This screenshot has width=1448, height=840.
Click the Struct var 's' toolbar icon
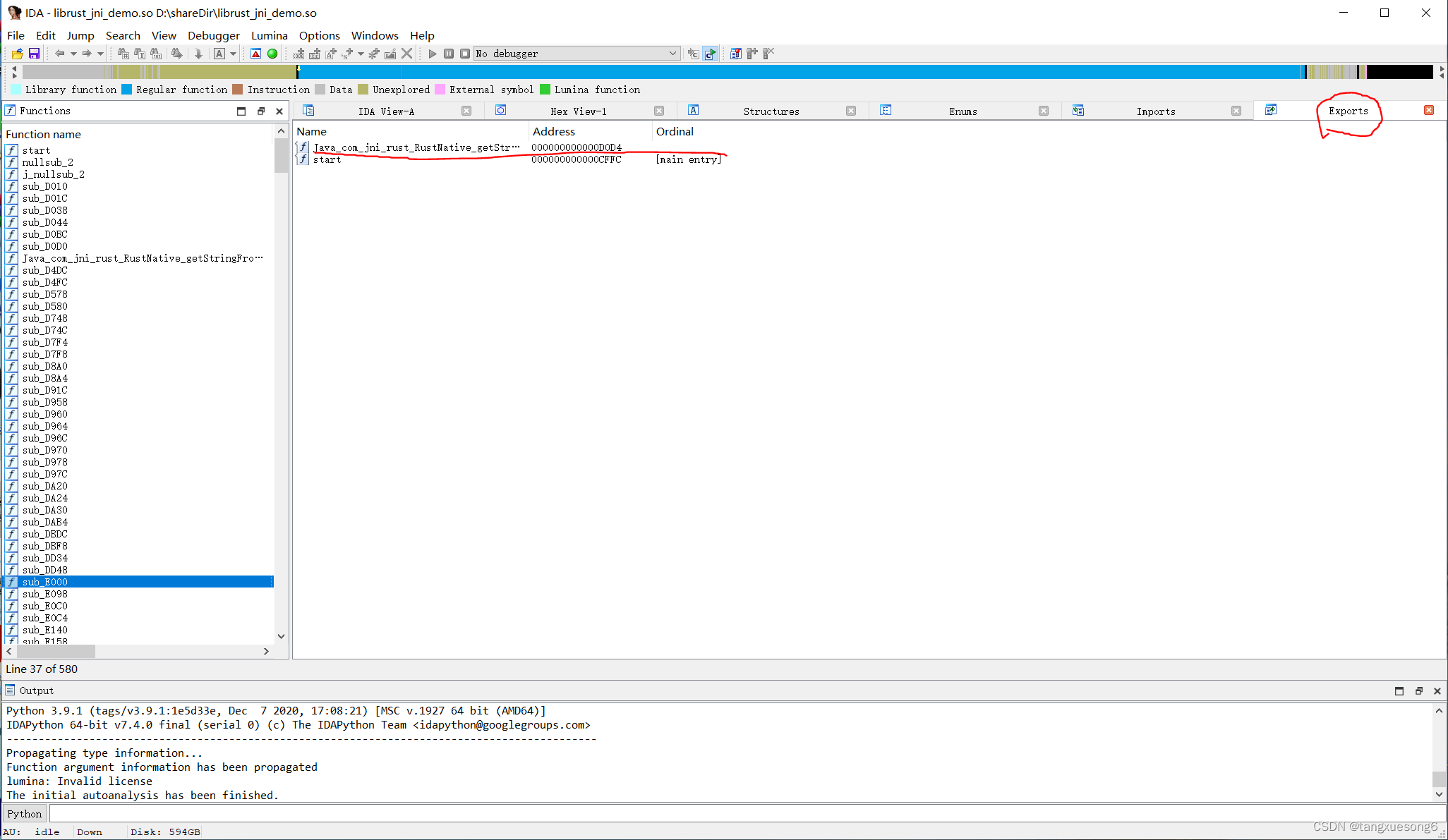point(347,54)
